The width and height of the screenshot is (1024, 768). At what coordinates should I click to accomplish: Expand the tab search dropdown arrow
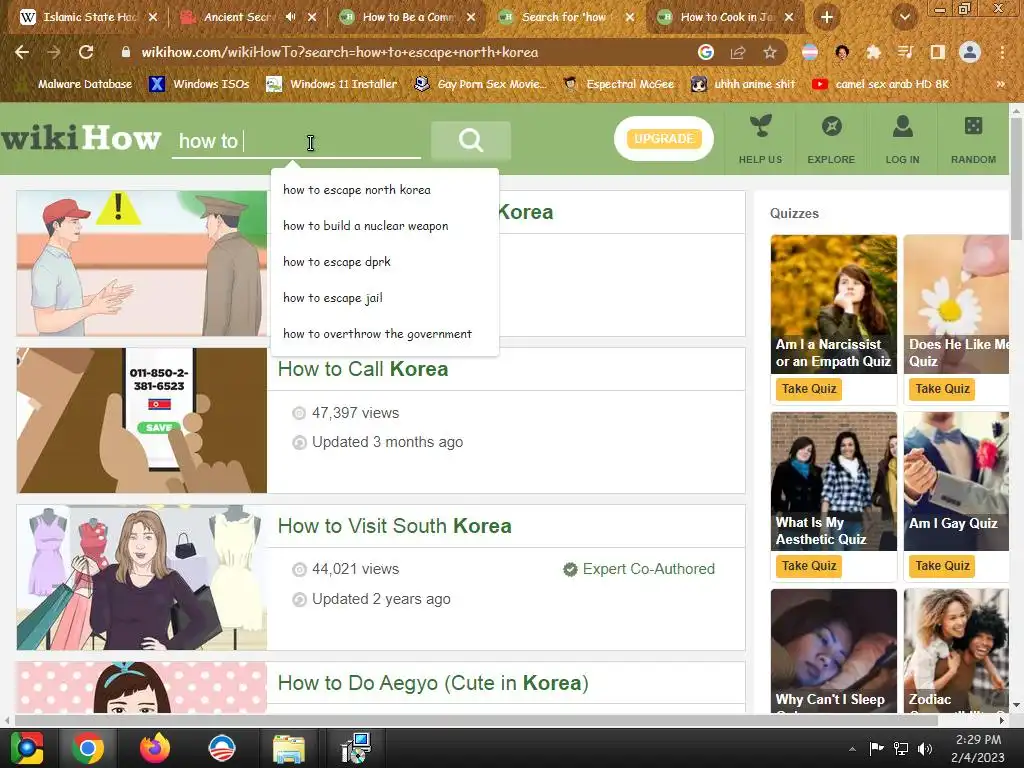point(905,17)
